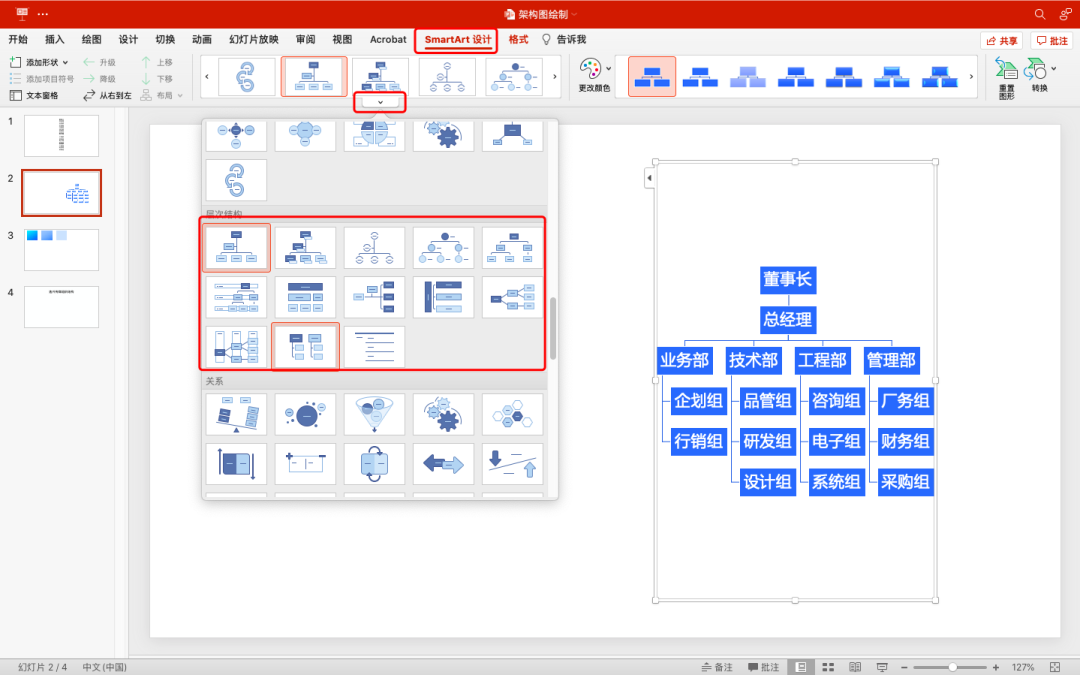Zoom in with the plus button
Screen dimensions: 1080x675
pos(995,667)
